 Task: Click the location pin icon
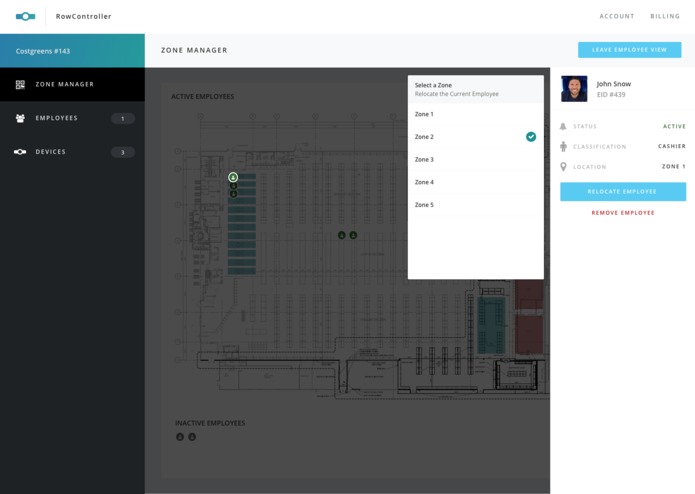coord(563,167)
